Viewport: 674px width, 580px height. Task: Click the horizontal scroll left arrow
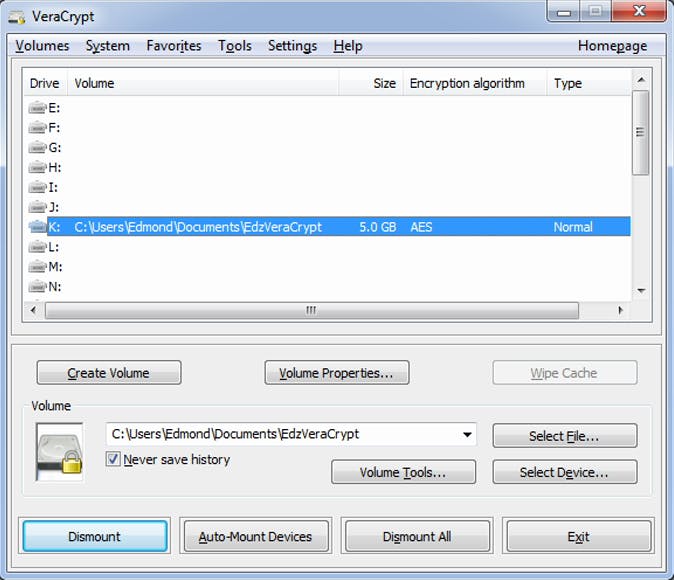[x=34, y=310]
